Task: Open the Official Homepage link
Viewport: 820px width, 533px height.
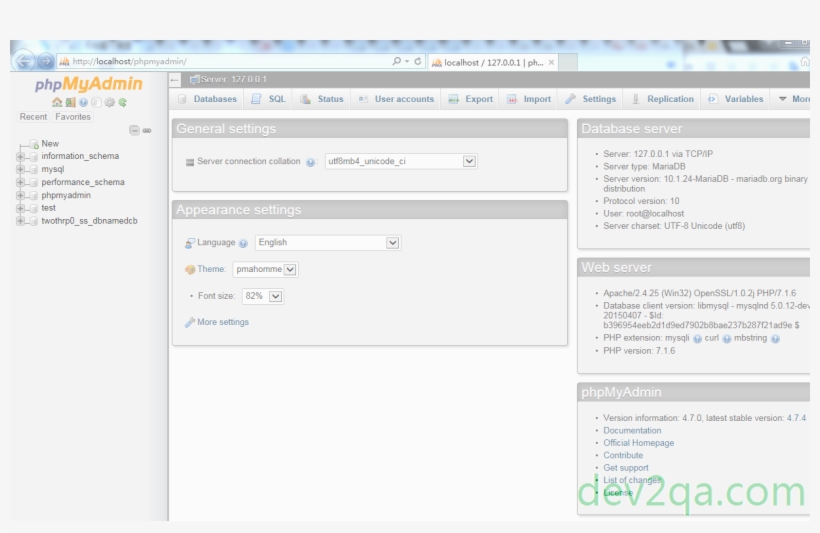Action: click(x=639, y=443)
